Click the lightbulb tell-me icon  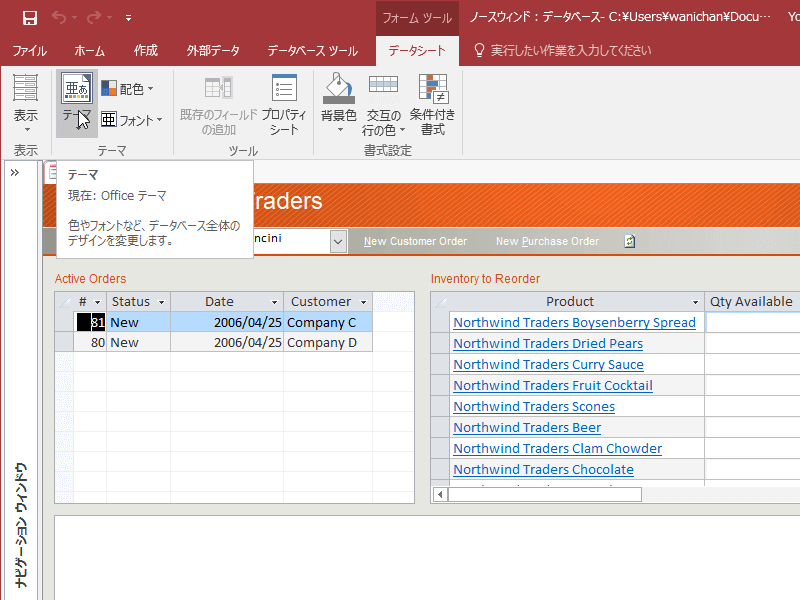pos(479,50)
